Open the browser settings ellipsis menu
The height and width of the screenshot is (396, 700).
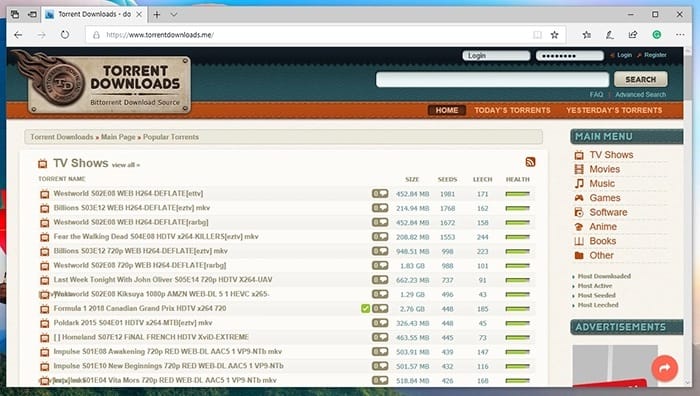680,35
